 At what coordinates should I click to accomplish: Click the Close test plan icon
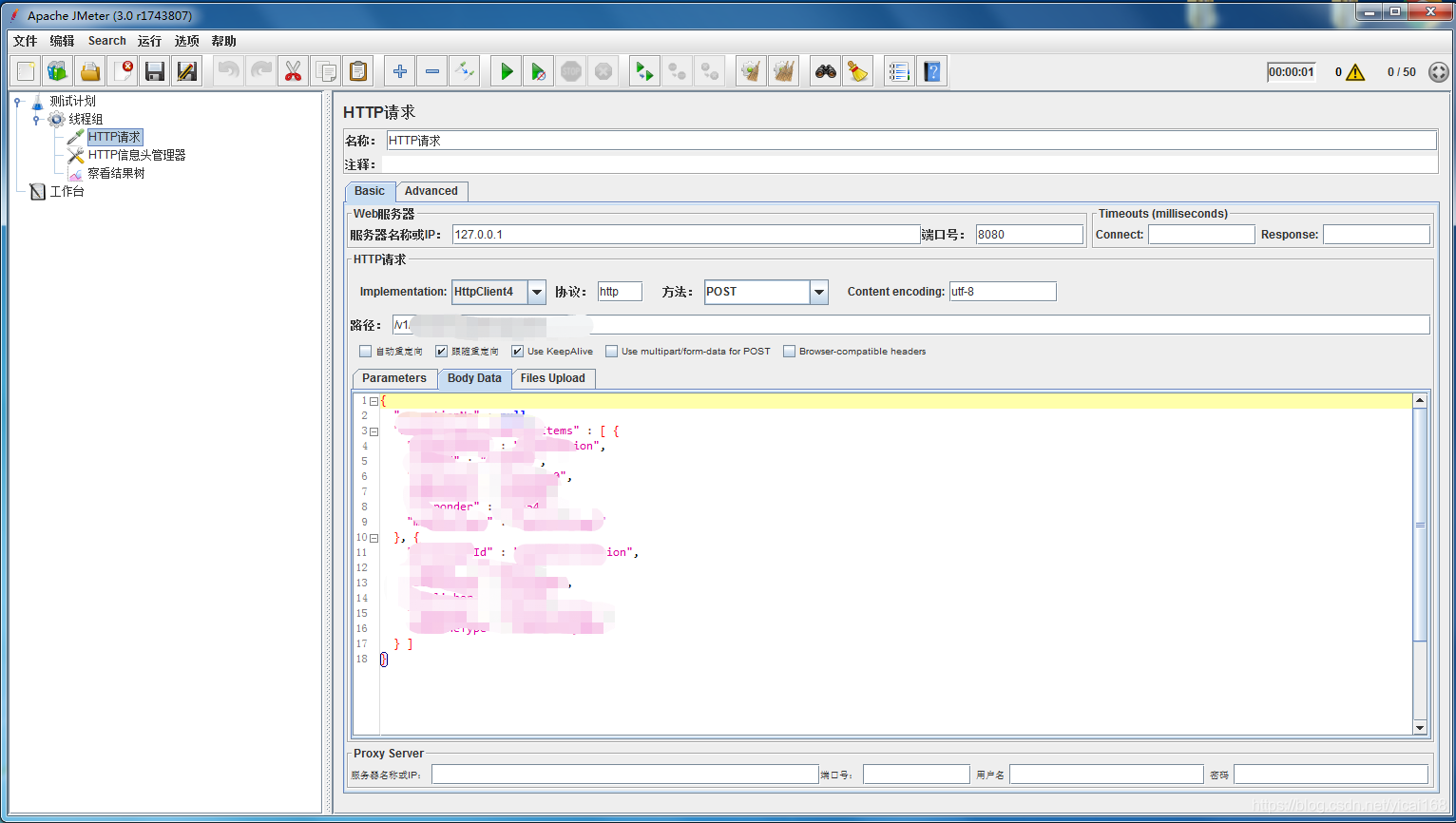[123, 71]
